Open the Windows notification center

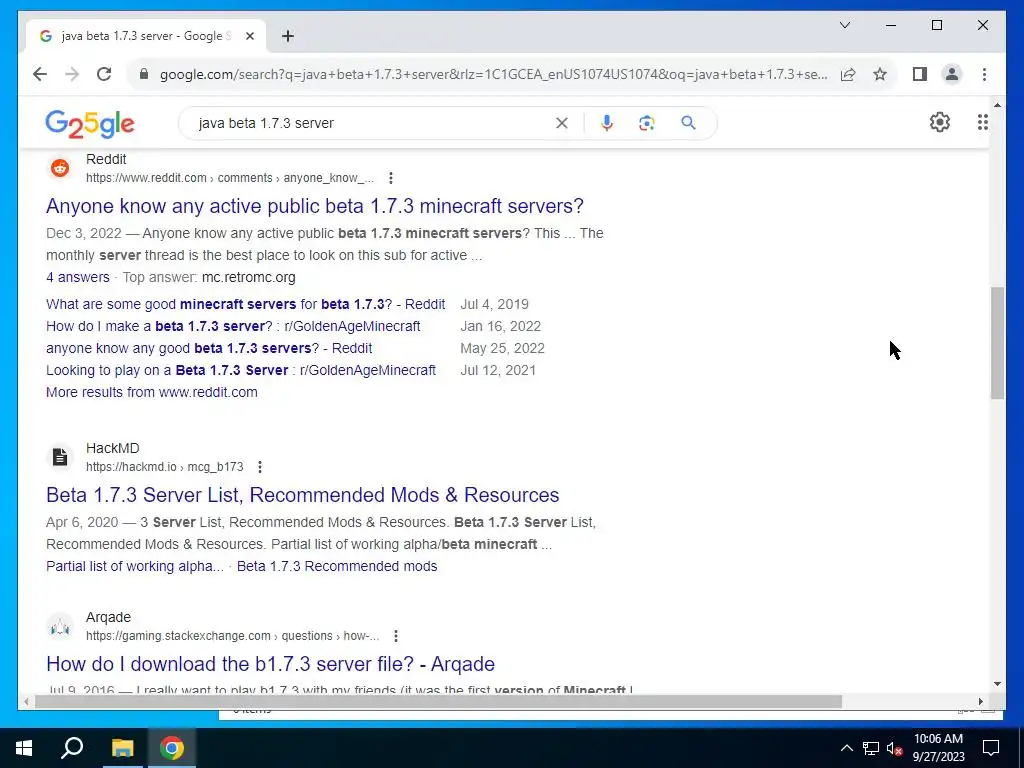(x=991, y=748)
